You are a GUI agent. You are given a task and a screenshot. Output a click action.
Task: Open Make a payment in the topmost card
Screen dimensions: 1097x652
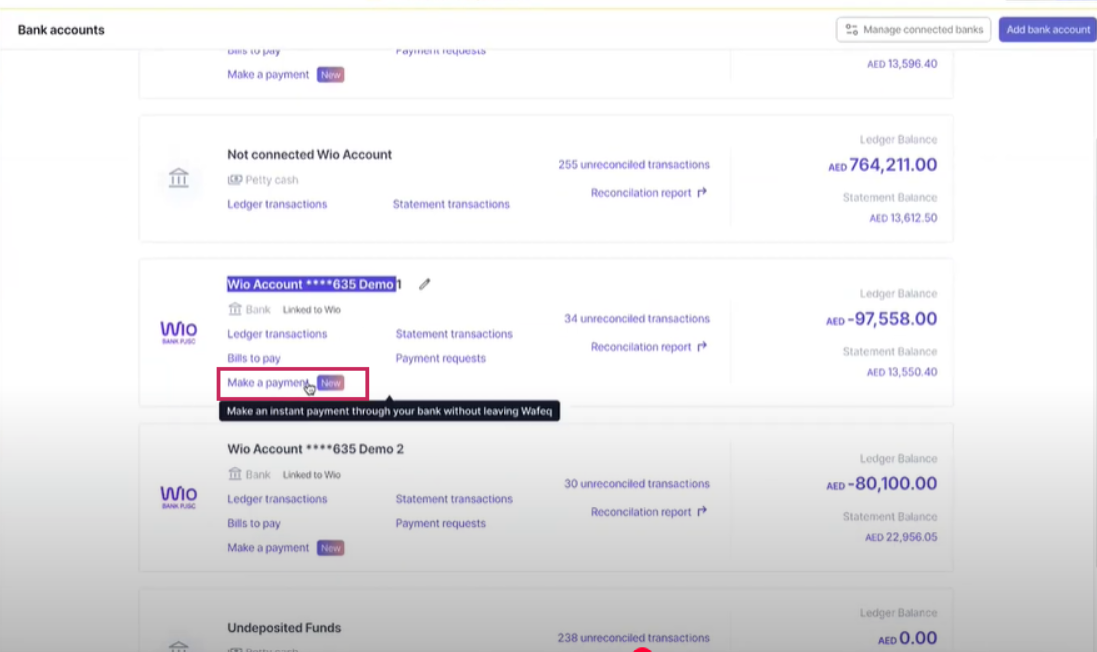[x=267, y=74]
